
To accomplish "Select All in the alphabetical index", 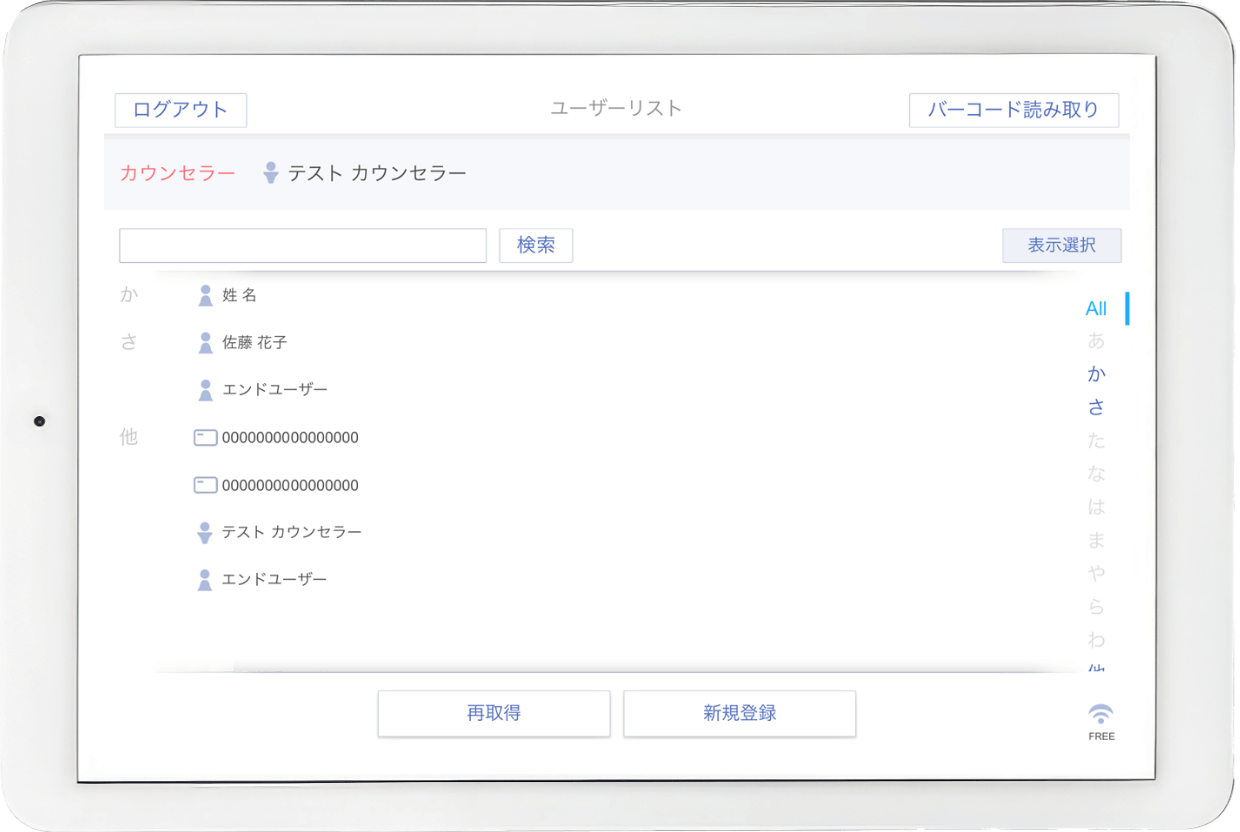I will pos(1096,308).
